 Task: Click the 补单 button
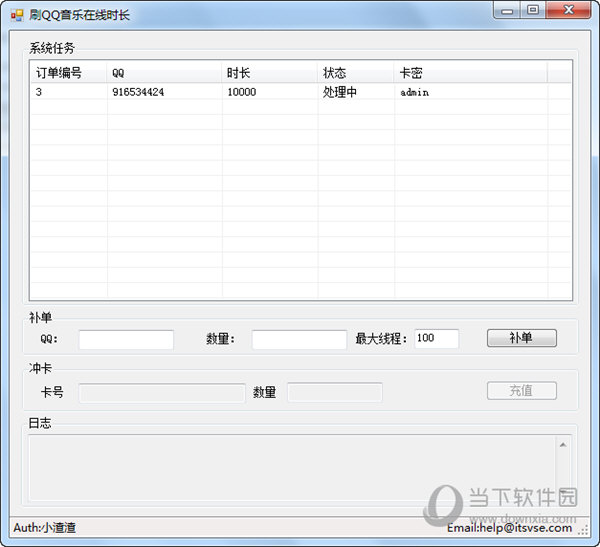[522, 338]
